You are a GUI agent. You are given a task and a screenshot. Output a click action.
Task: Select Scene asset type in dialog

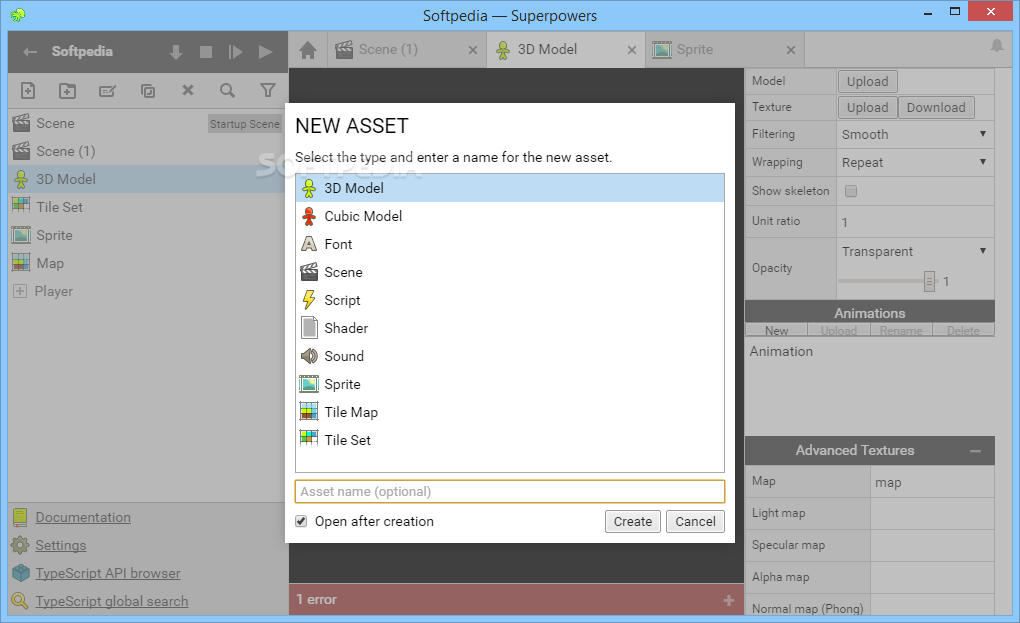[x=510, y=272]
